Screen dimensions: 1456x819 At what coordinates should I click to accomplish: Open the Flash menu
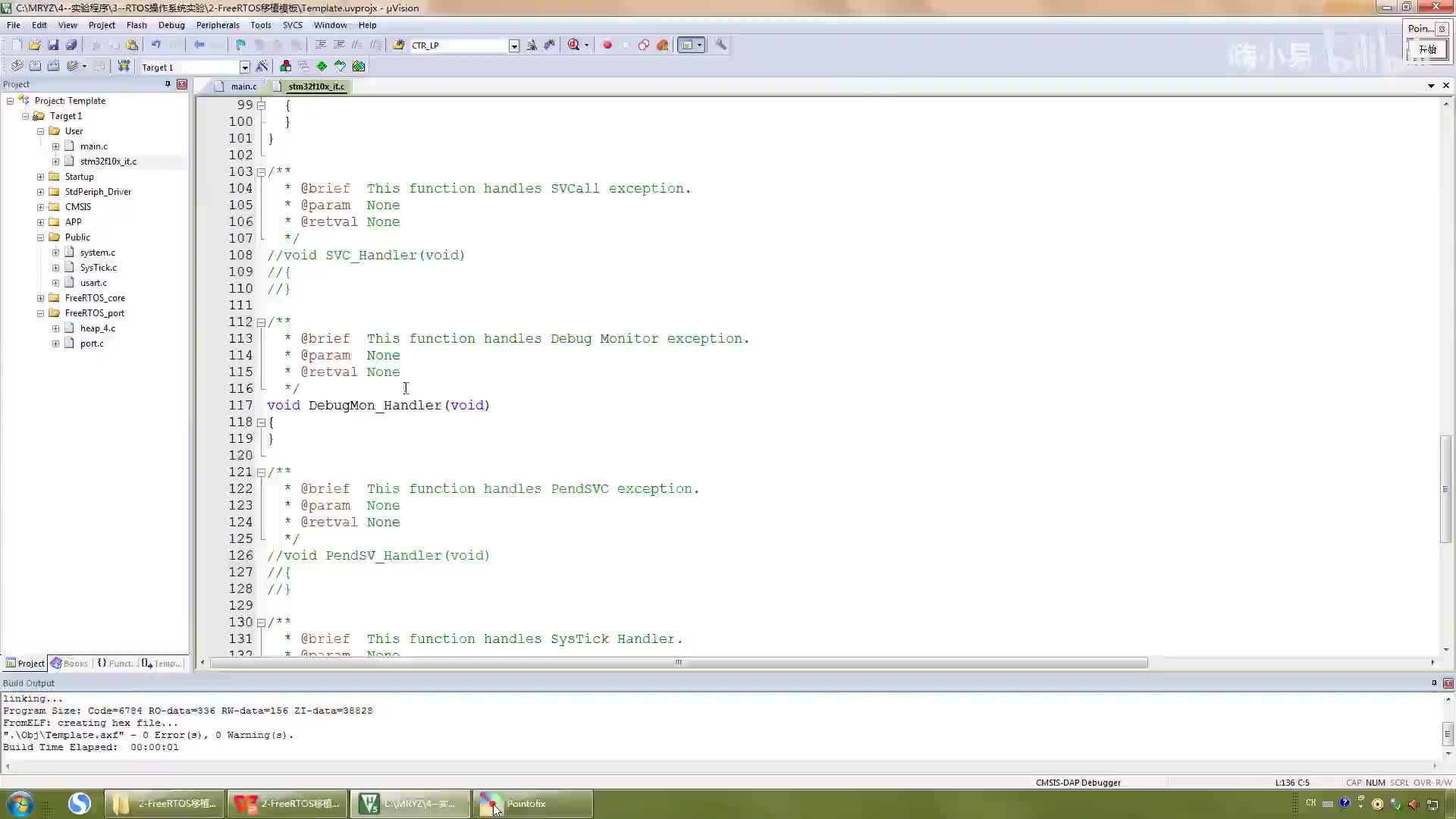click(x=136, y=25)
